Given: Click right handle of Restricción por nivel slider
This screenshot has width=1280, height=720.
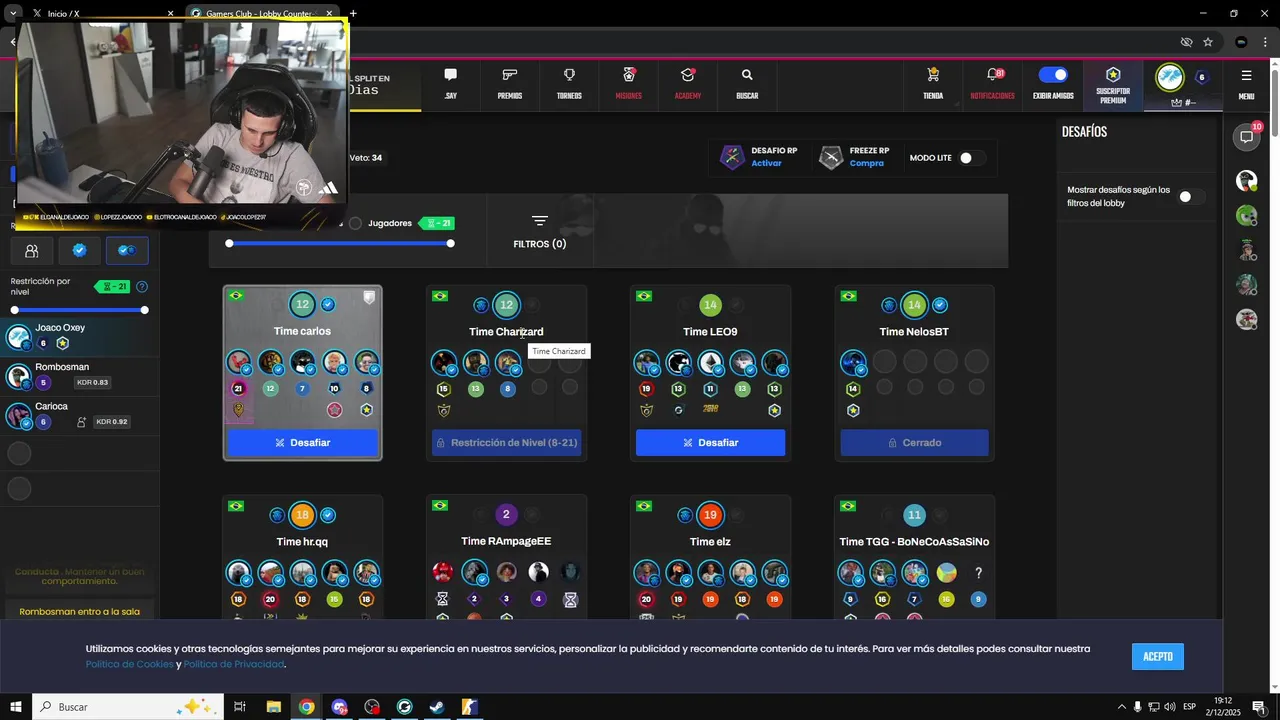Looking at the screenshot, I should point(145,310).
